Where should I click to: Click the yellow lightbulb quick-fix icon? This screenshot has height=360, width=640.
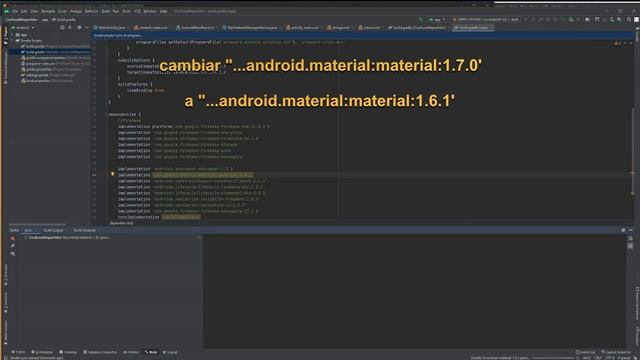tap(113, 174)
